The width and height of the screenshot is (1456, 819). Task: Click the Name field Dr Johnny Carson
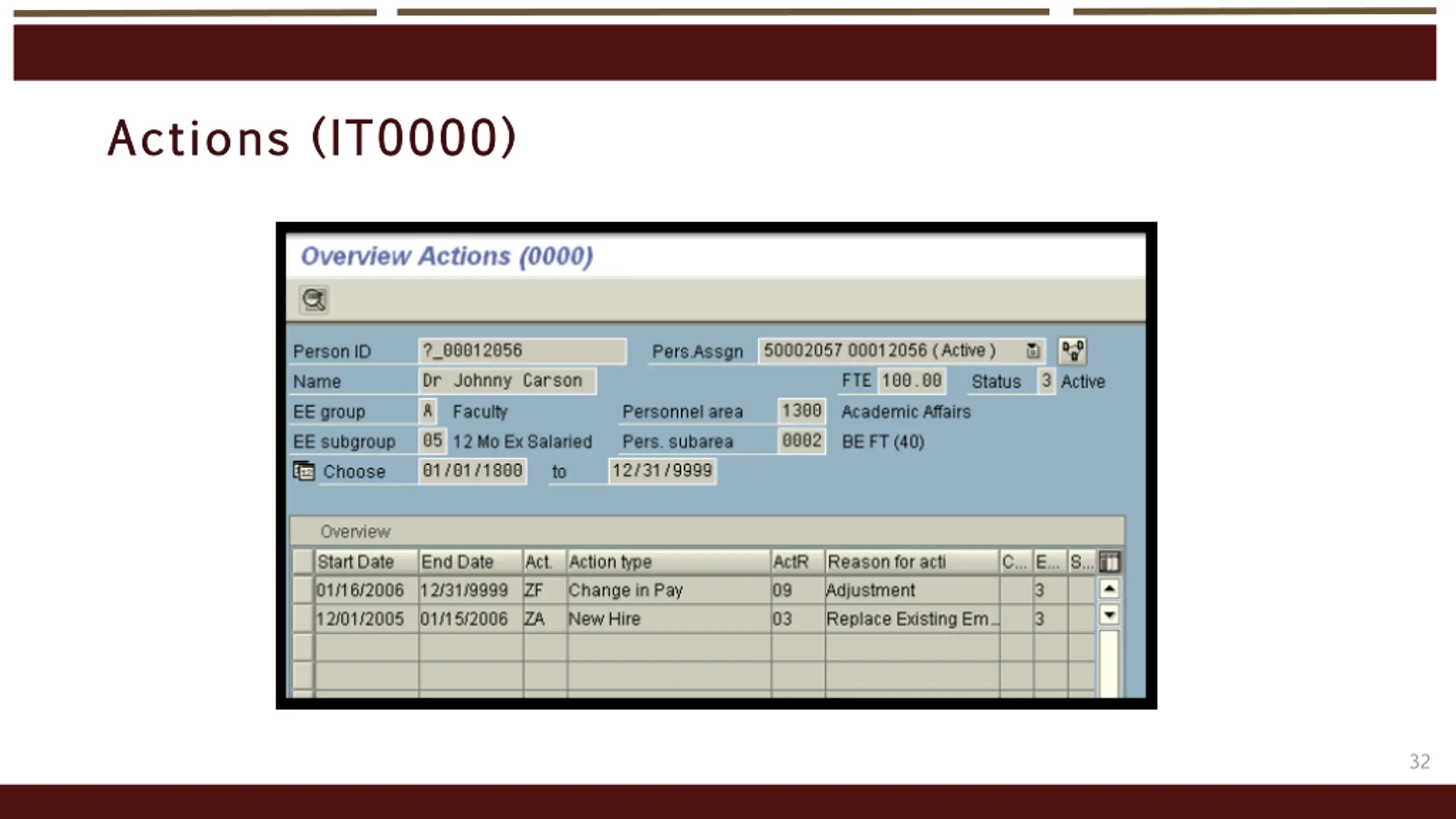tap(507, 380)
